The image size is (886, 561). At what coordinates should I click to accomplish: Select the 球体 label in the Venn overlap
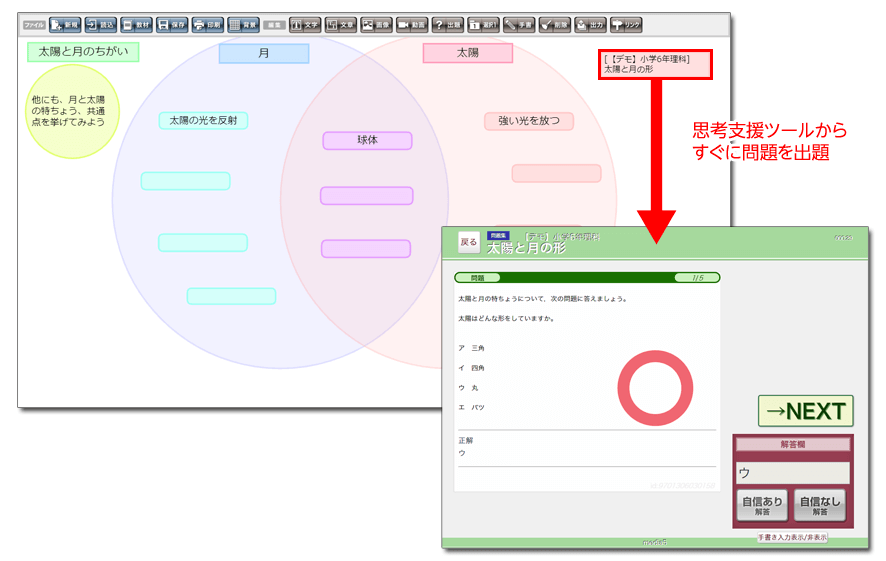(367, 141)
